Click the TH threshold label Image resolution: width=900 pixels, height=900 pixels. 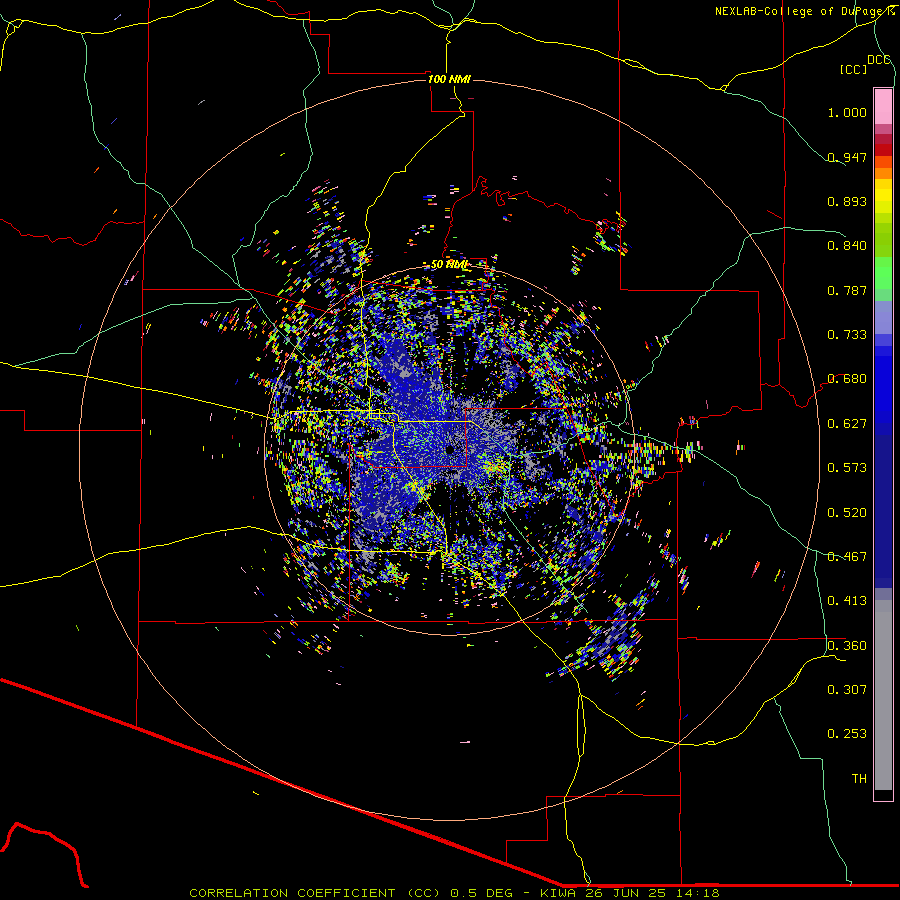coord(859,779)
